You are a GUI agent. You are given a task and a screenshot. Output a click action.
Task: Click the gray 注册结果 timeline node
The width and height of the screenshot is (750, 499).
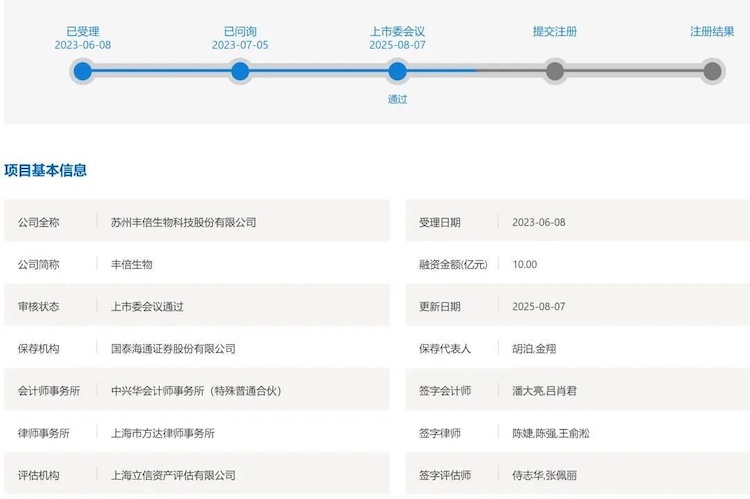[712, 71]
